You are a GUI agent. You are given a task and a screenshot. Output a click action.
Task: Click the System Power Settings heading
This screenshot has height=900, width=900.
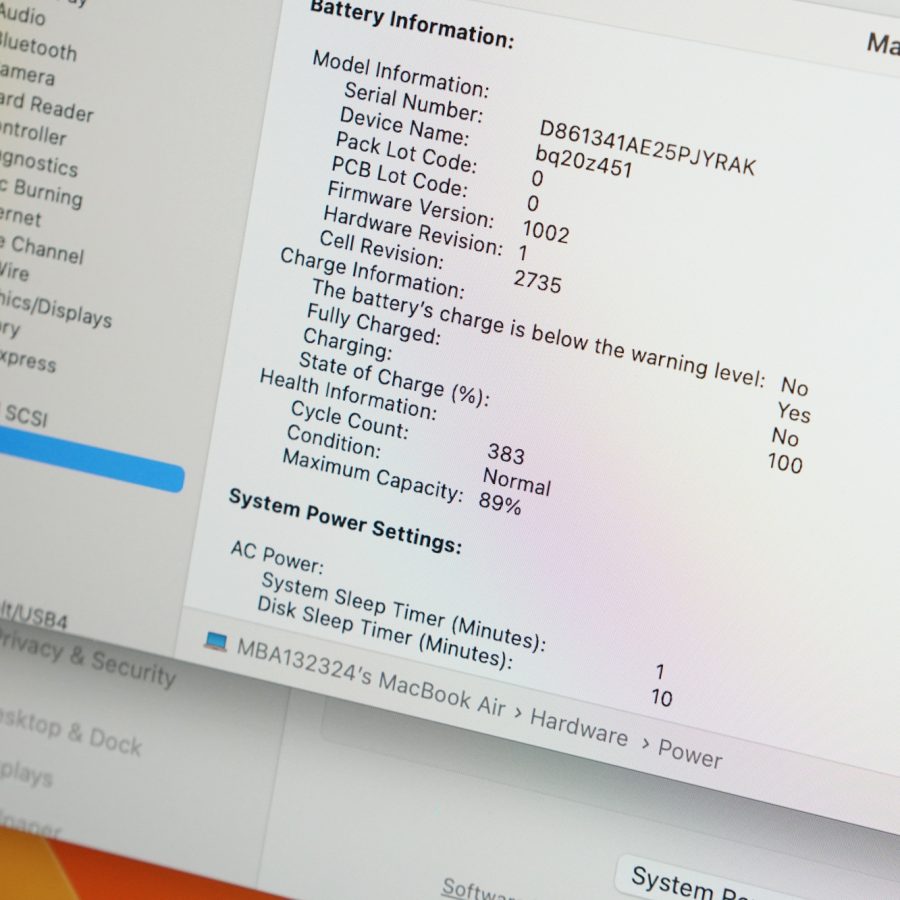pyautogui.click(x=346, y=521)
